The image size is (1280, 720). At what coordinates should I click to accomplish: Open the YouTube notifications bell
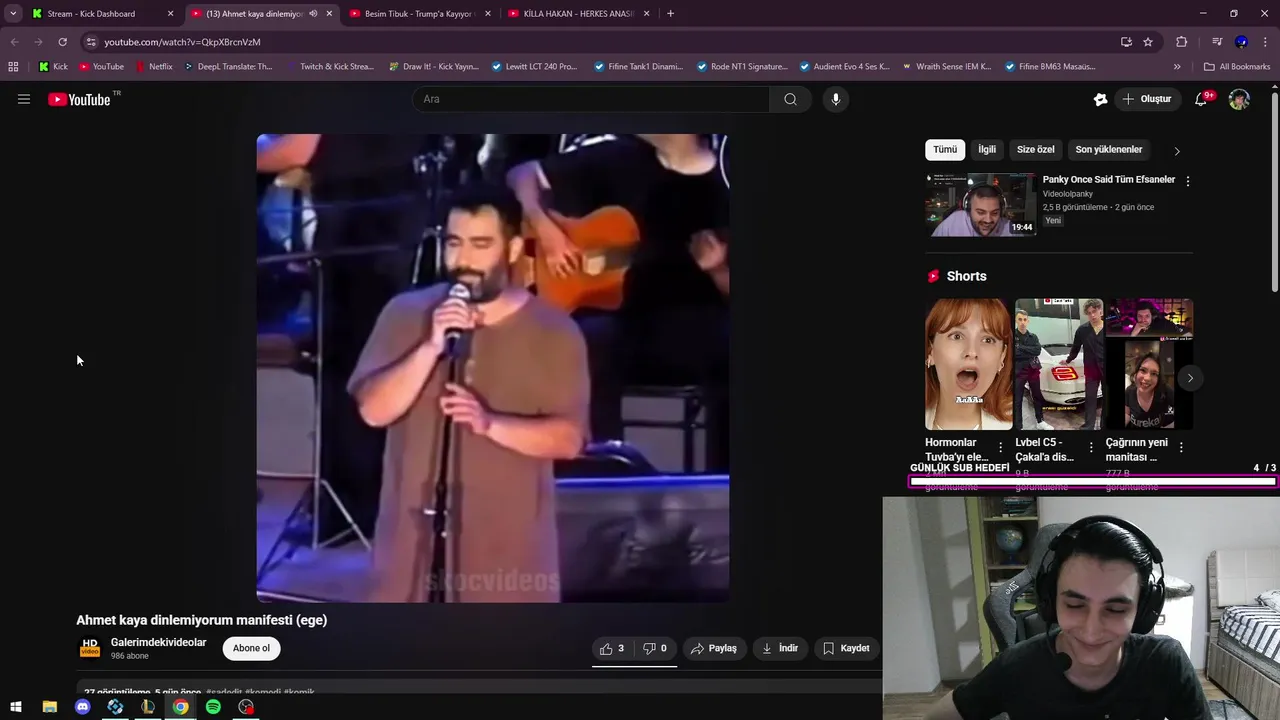click(1202, 99)
